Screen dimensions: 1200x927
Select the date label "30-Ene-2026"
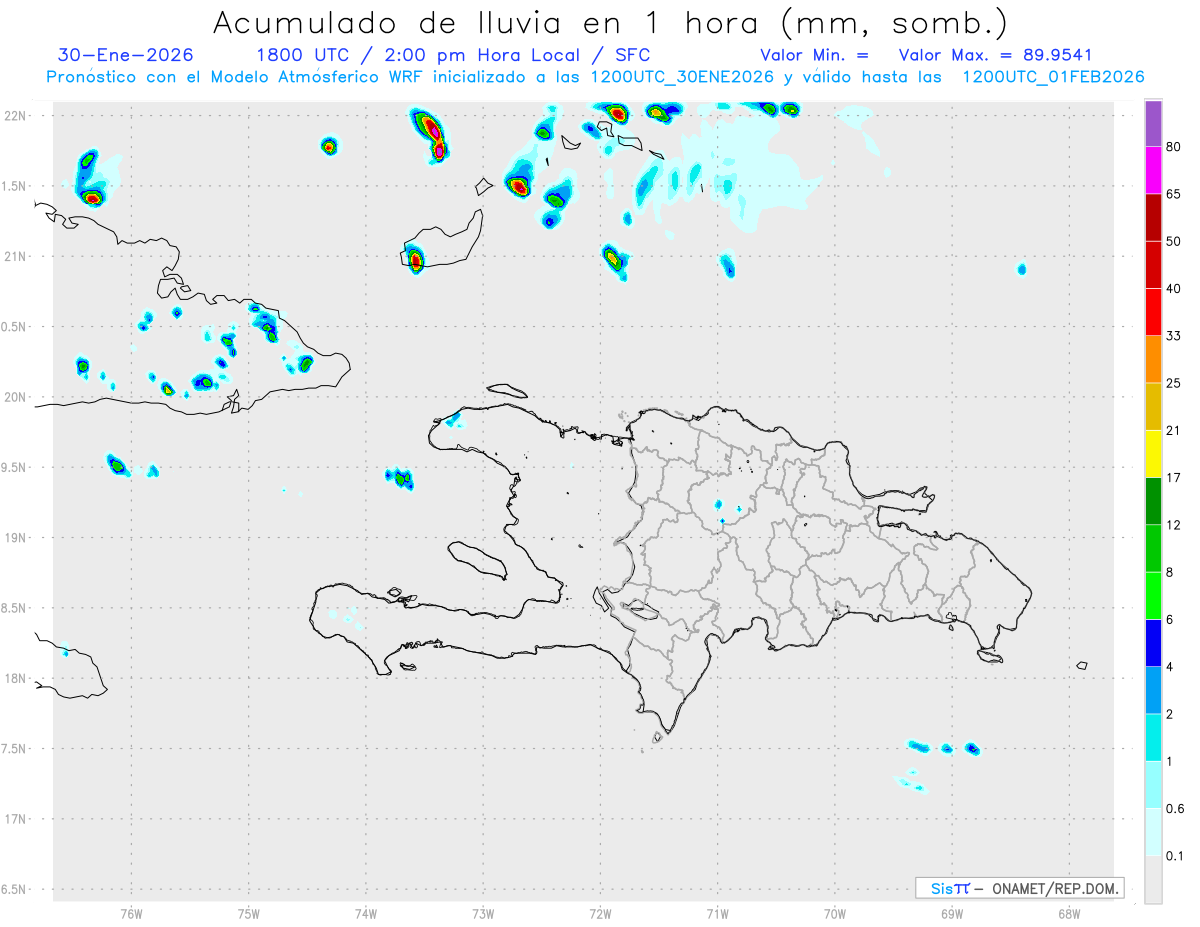[126, 55]
